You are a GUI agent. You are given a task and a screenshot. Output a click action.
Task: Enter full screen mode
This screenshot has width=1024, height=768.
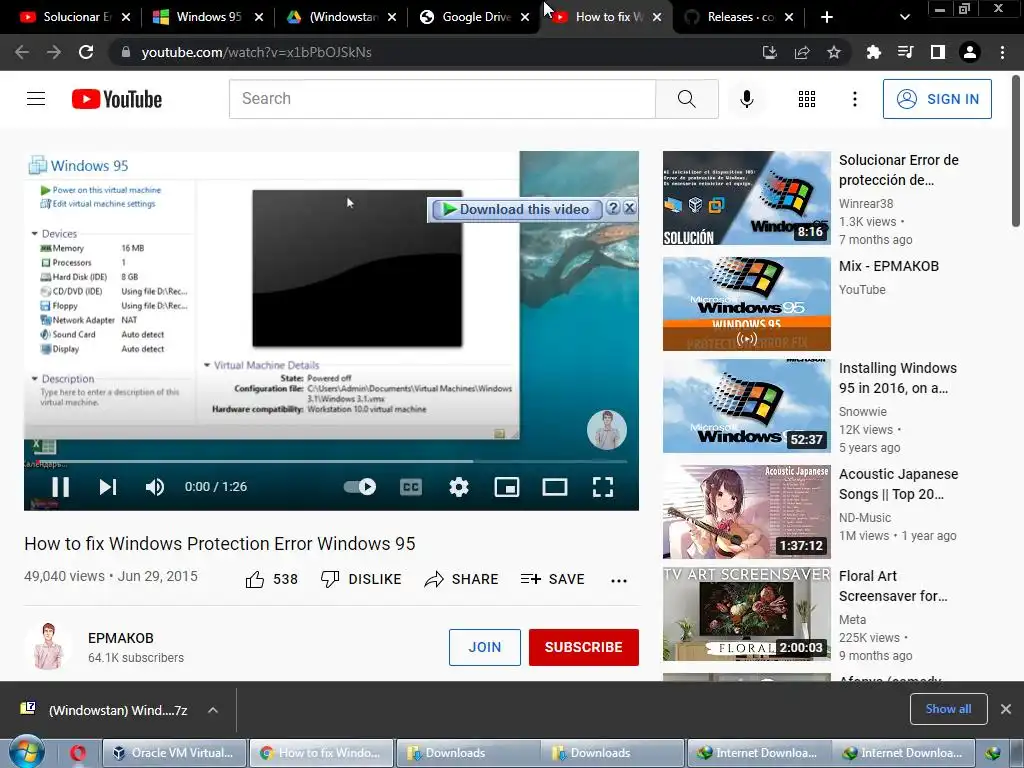pyautogui.click(x=603, y=487)
